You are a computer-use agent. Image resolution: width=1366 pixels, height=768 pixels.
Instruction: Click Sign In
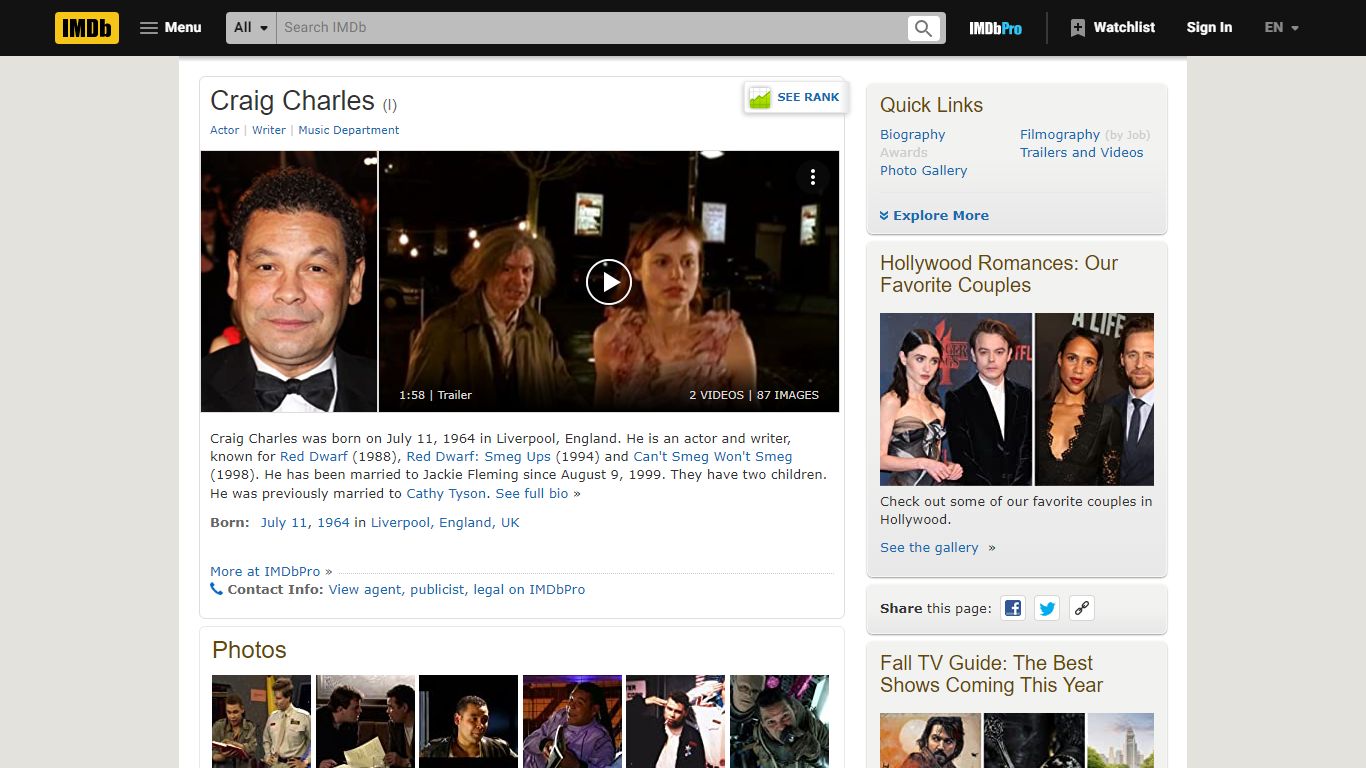click(1209, 28)
